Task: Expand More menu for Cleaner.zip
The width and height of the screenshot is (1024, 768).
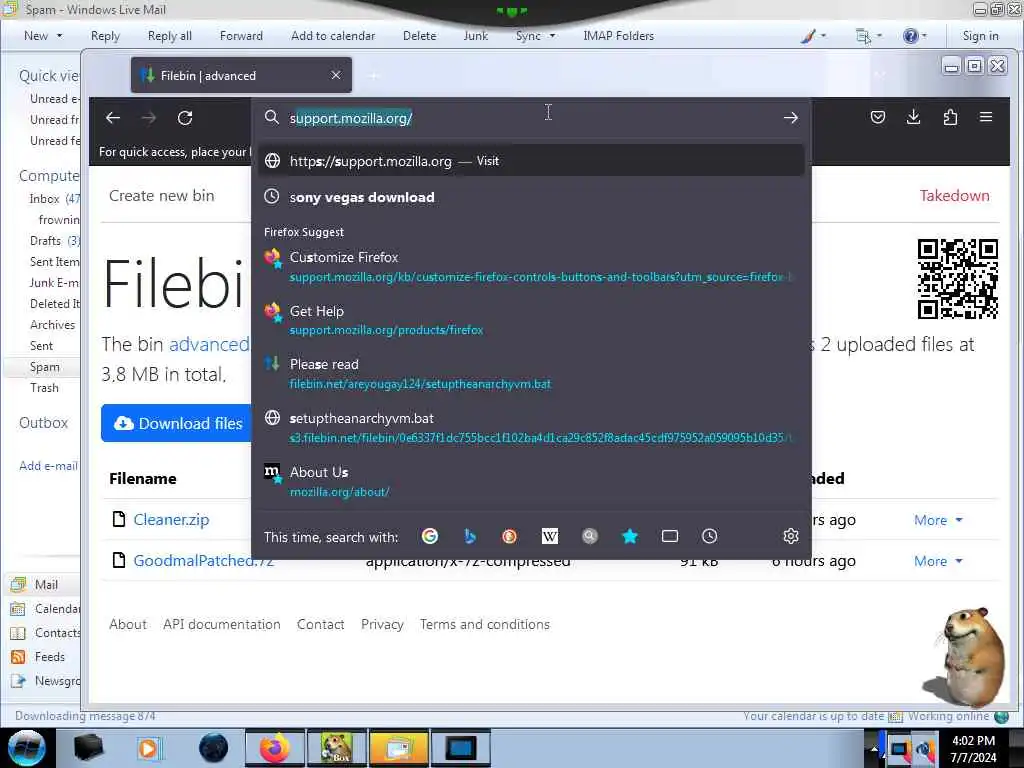Action: [x=938, y=520]
